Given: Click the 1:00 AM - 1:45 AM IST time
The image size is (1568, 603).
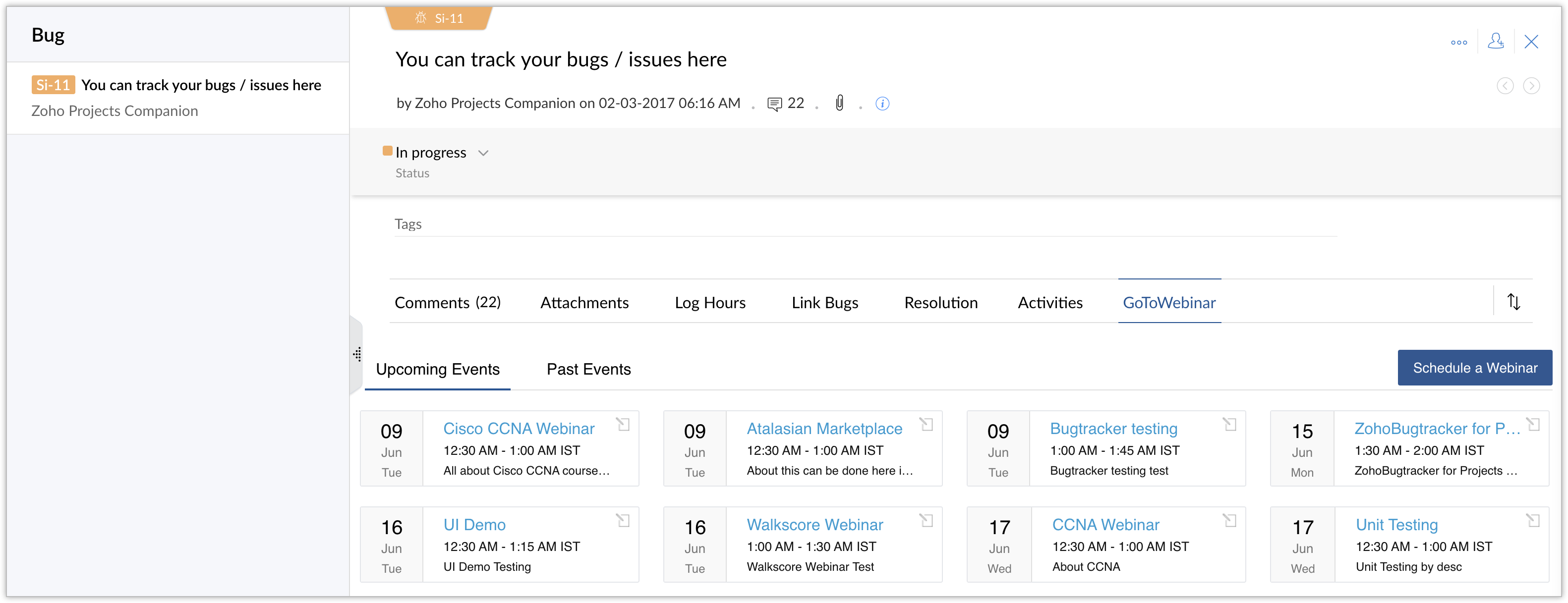Looking at the screenshot, I should 1114,451.
